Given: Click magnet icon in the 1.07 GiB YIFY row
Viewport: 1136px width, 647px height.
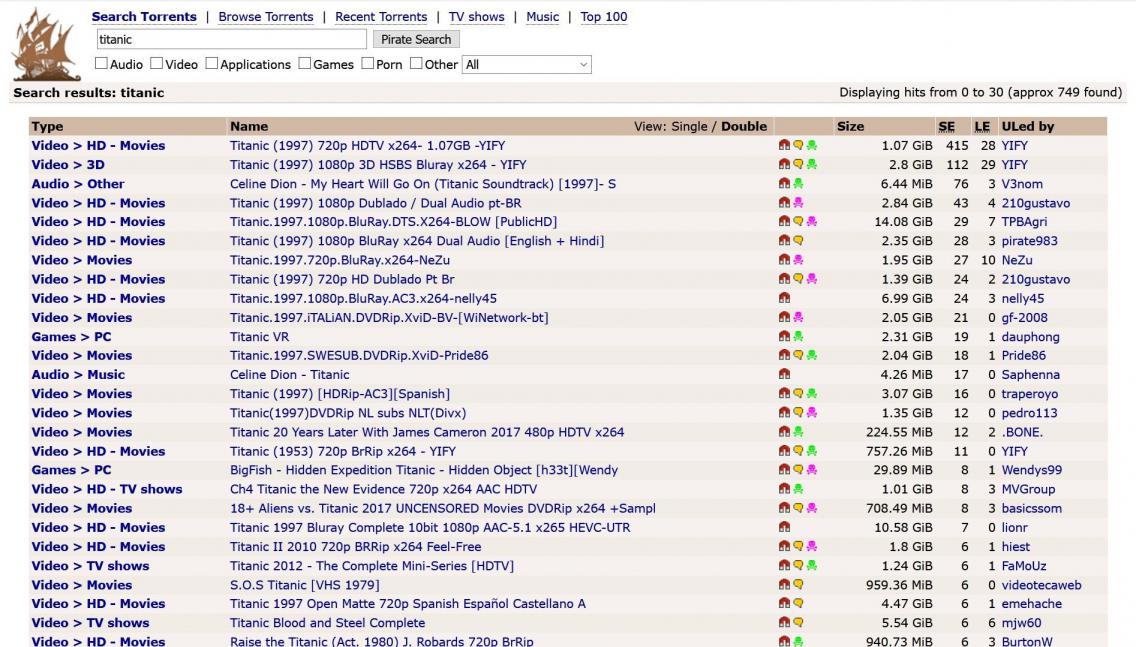Looking at the screenshot, I should (784, 145).
